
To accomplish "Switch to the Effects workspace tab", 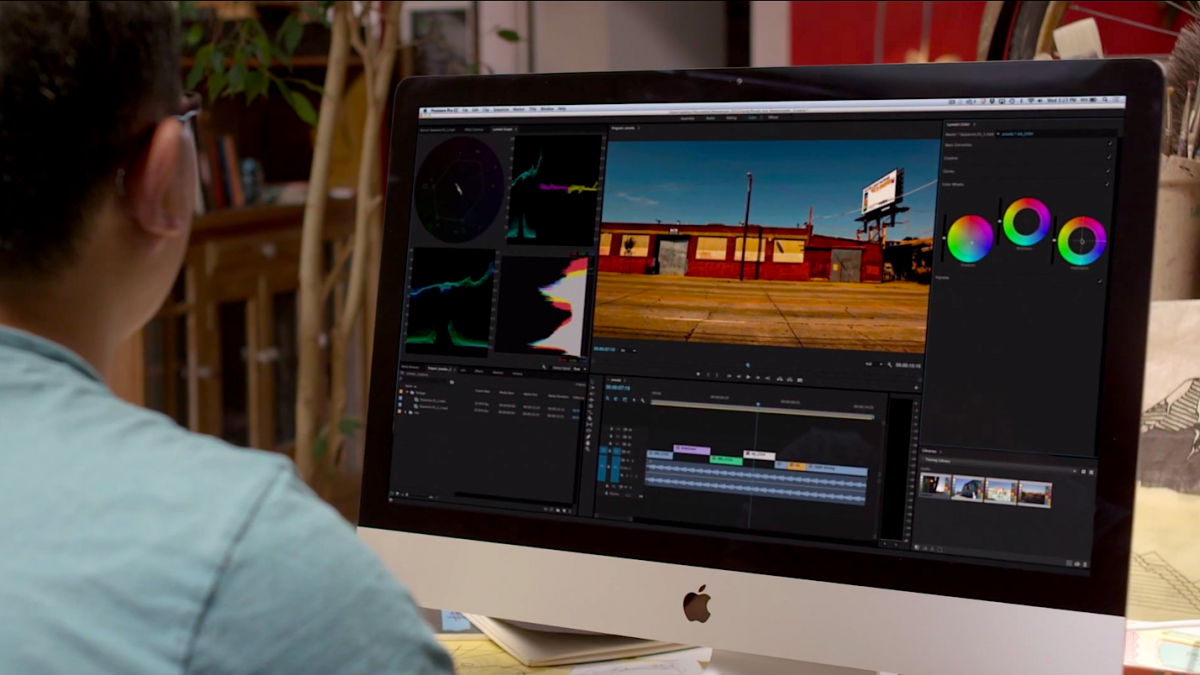I will [x=773, y=118].
